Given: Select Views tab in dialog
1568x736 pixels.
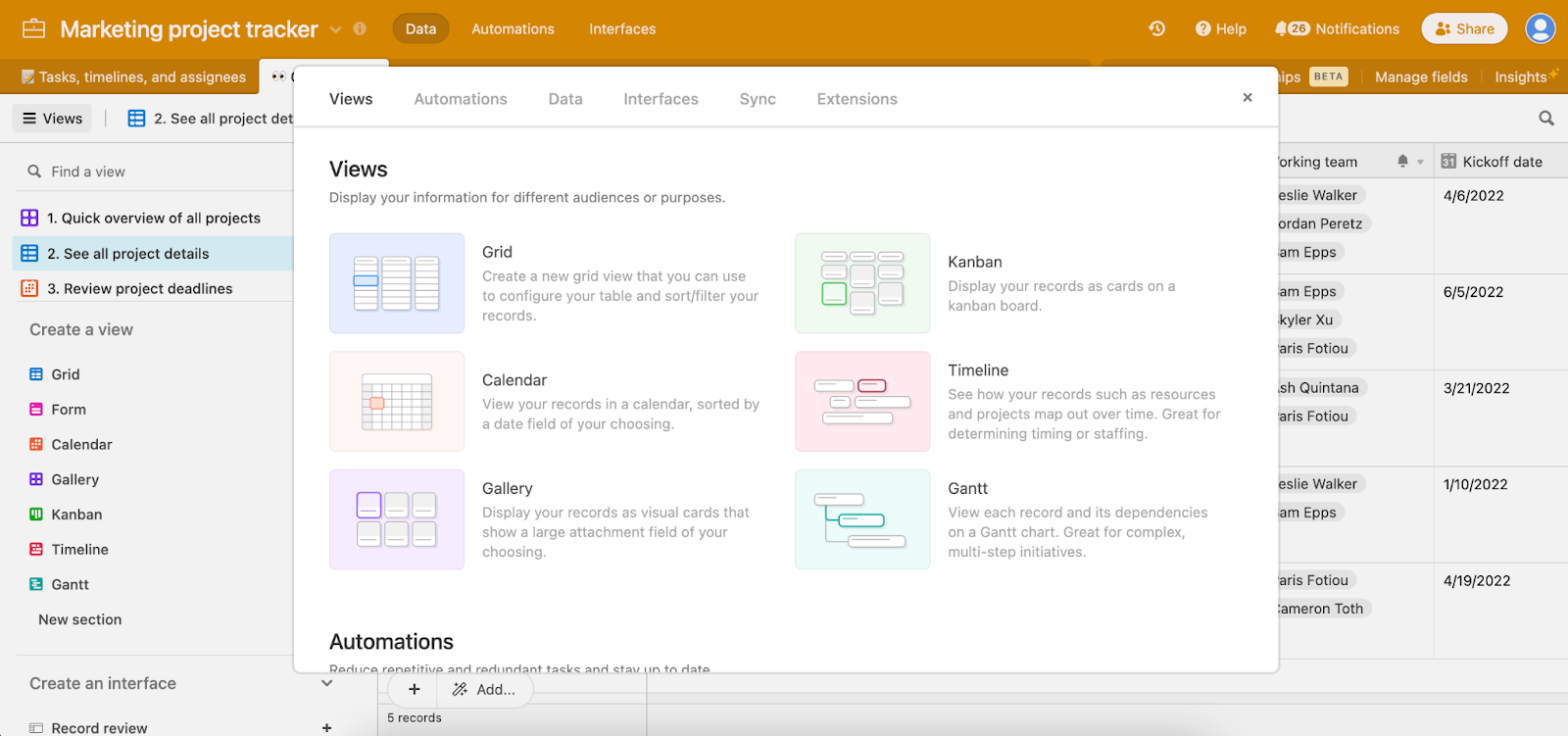Looking at the screenshot, I should click(351, 99).
